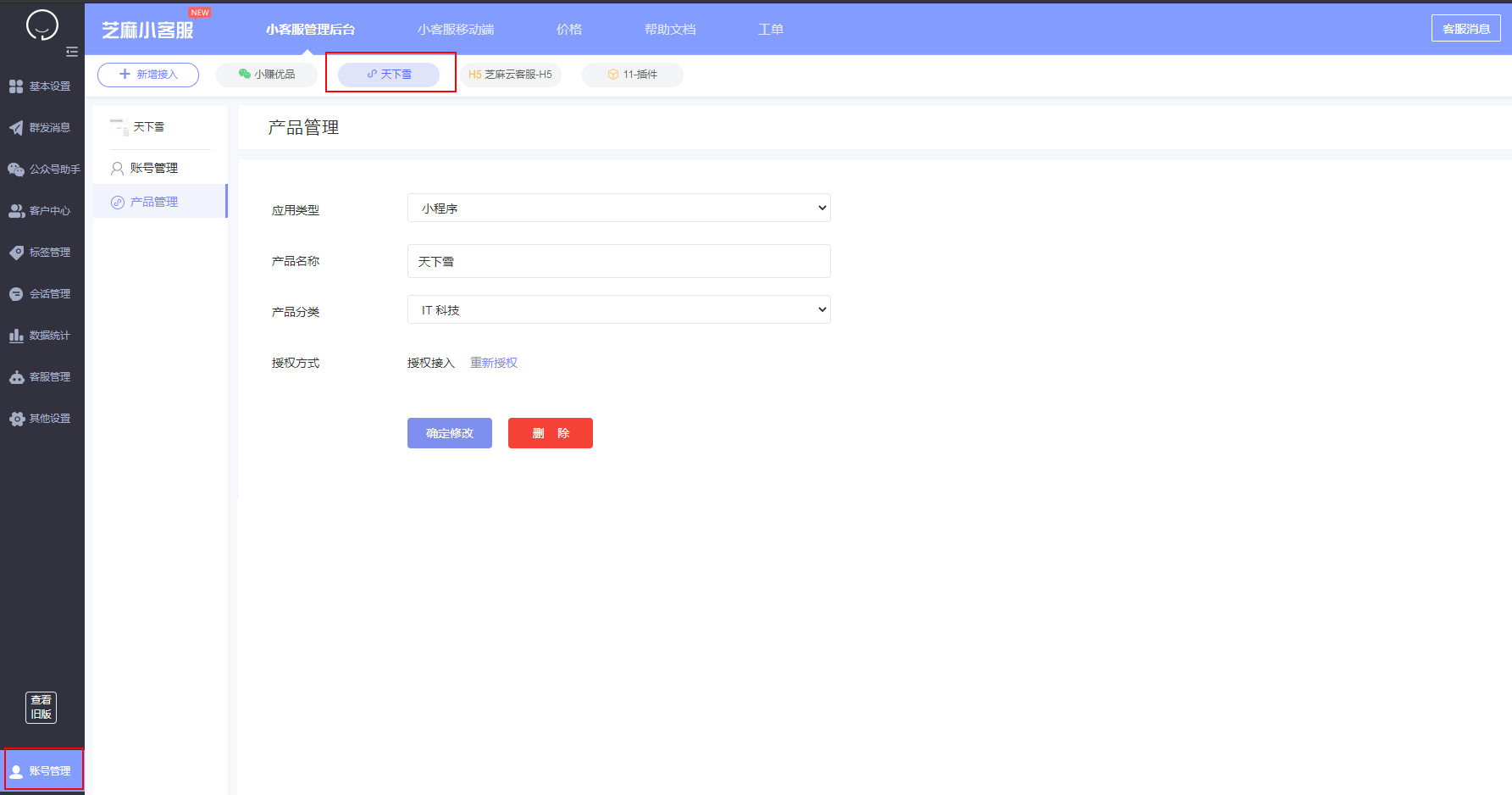Click the 产品管理 page heading
Screen dimensions: 1512x795
(303, 128)
